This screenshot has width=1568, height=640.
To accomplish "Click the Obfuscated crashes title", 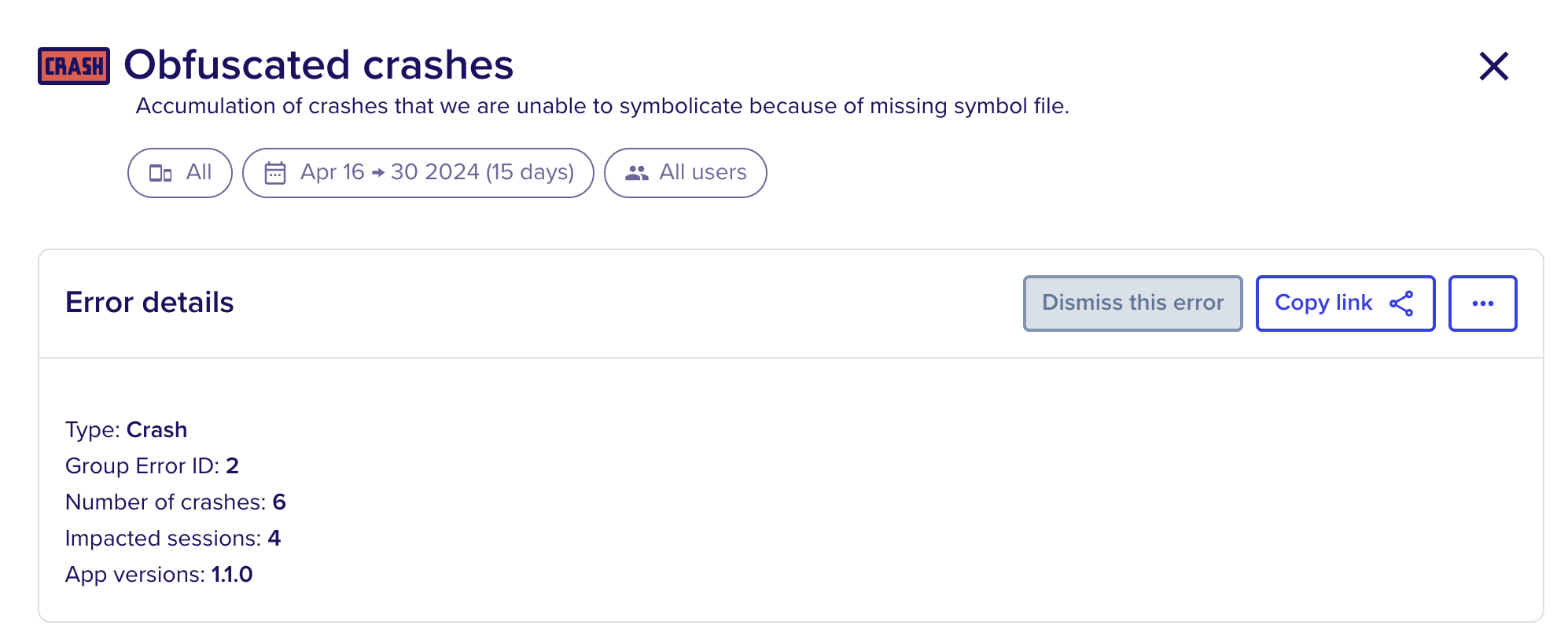I will 318,64.
